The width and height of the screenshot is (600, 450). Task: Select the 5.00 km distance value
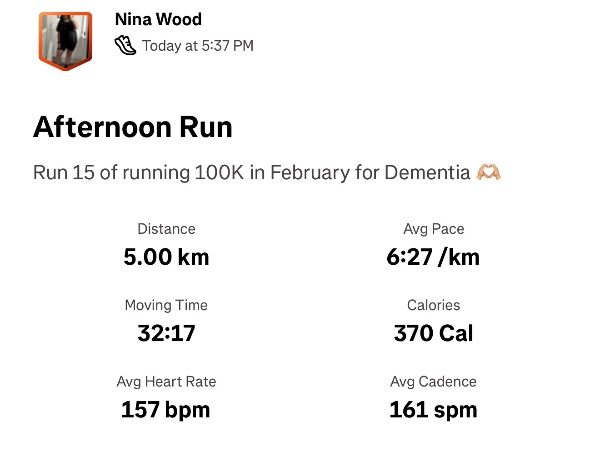[x=166, y=257]
